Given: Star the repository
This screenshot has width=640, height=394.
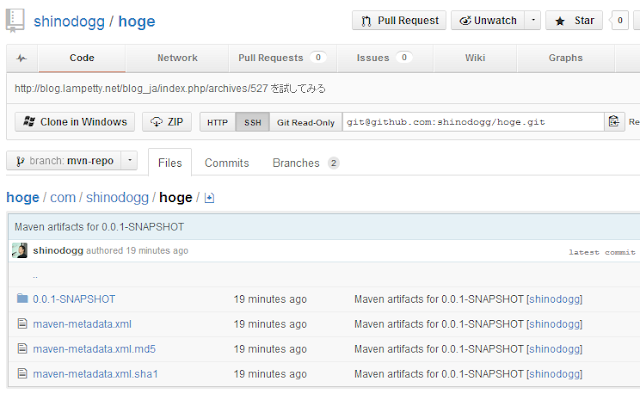Looking at the screenshot, I should pyautogui.click(x=574, y=20).
